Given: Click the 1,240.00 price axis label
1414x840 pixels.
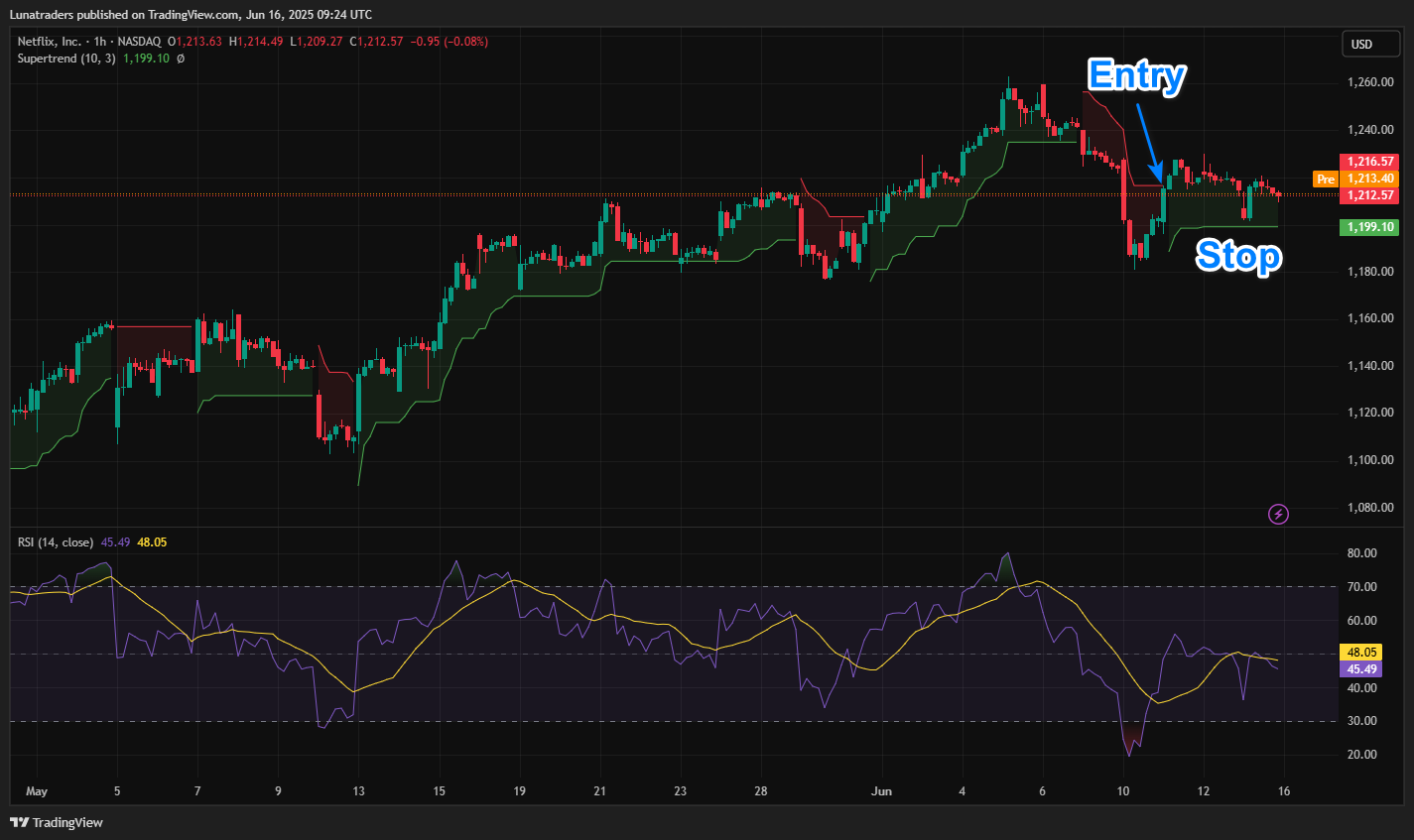Looking at the screenshot, I should [x=1370, y=130].
